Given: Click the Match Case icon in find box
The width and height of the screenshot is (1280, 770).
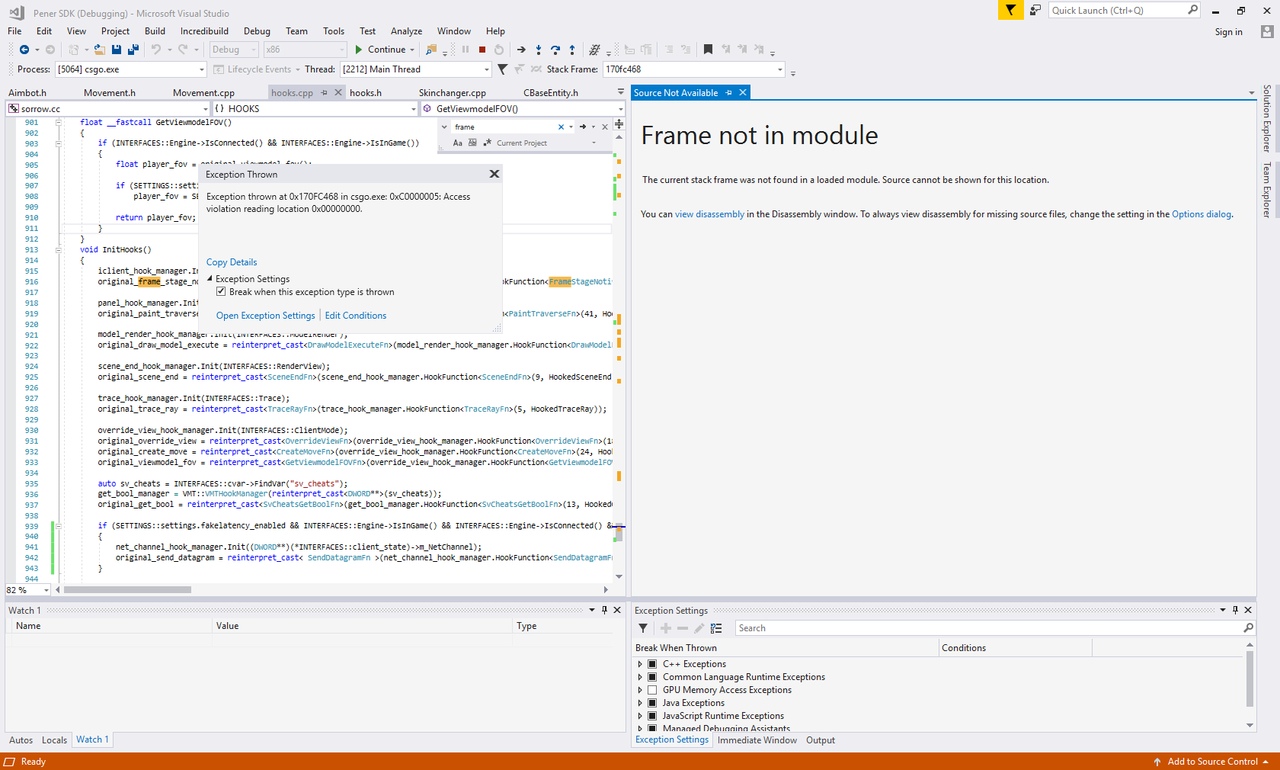Looking at the screenshot, I should (x=458, y=143).
